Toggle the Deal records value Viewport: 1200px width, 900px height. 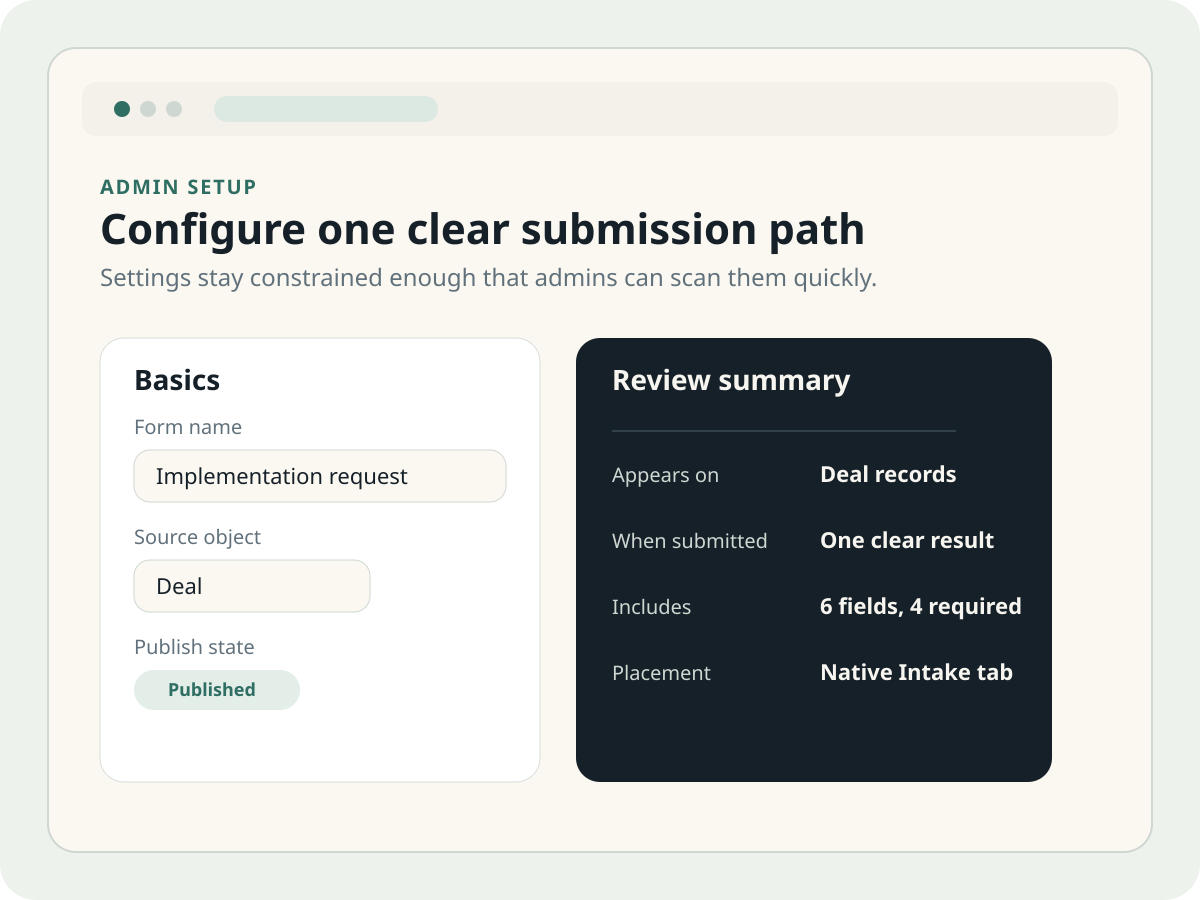[888, 475]
